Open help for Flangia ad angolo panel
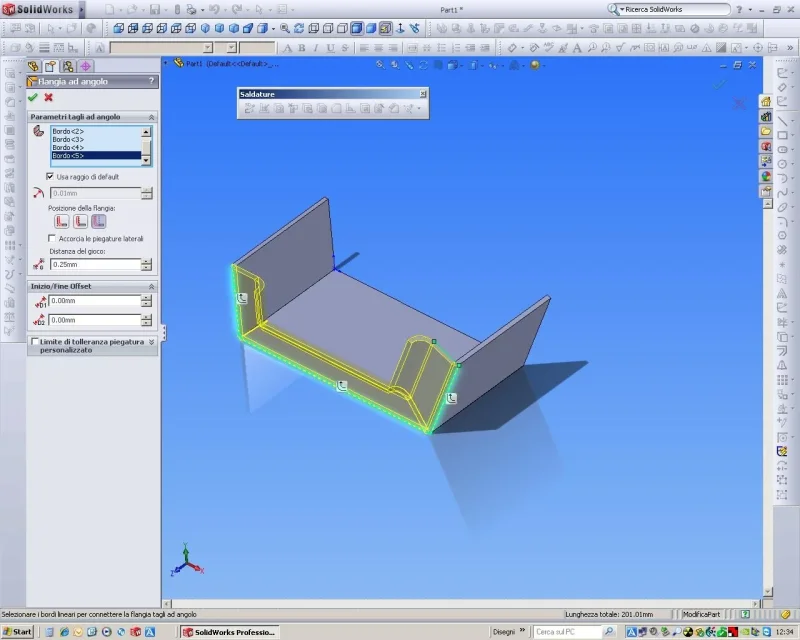Image resolution: width=800 pixels, height=640 pixels. 151,81
